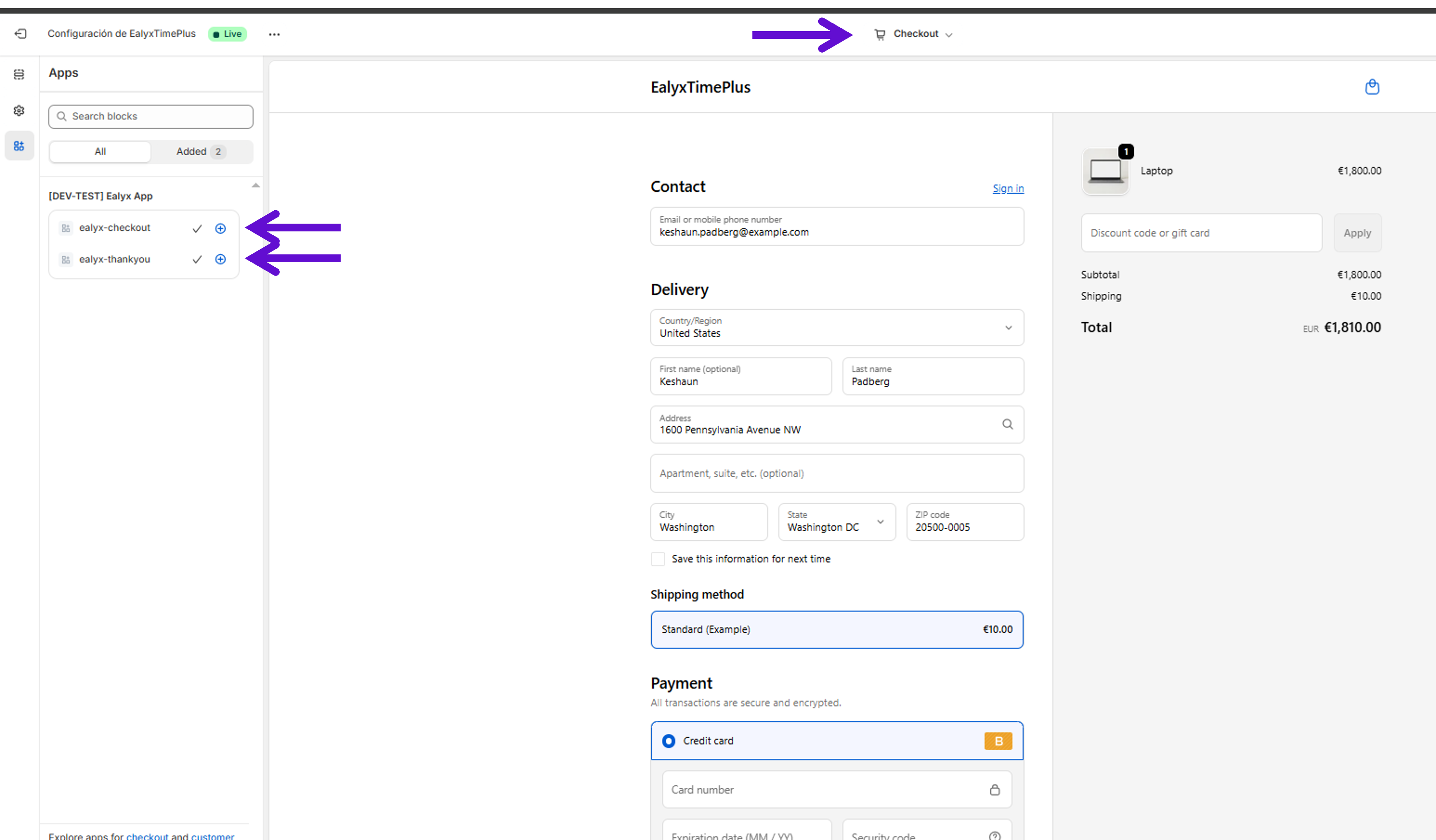Screen dimensions: 1436x840
Task: Click the Sign in link
Action: [x=1007, y=188]
